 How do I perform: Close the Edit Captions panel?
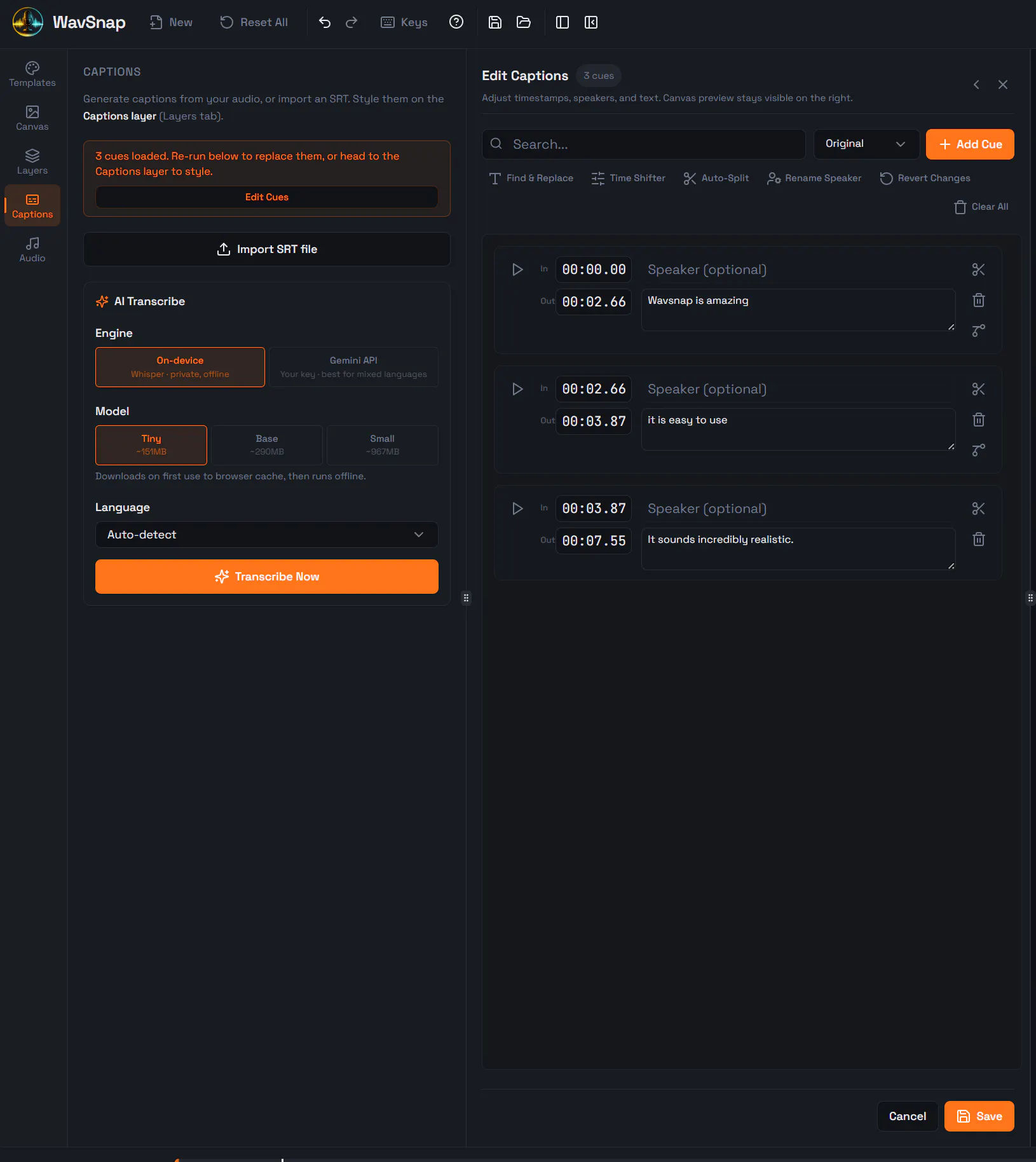coord(1003,85)
